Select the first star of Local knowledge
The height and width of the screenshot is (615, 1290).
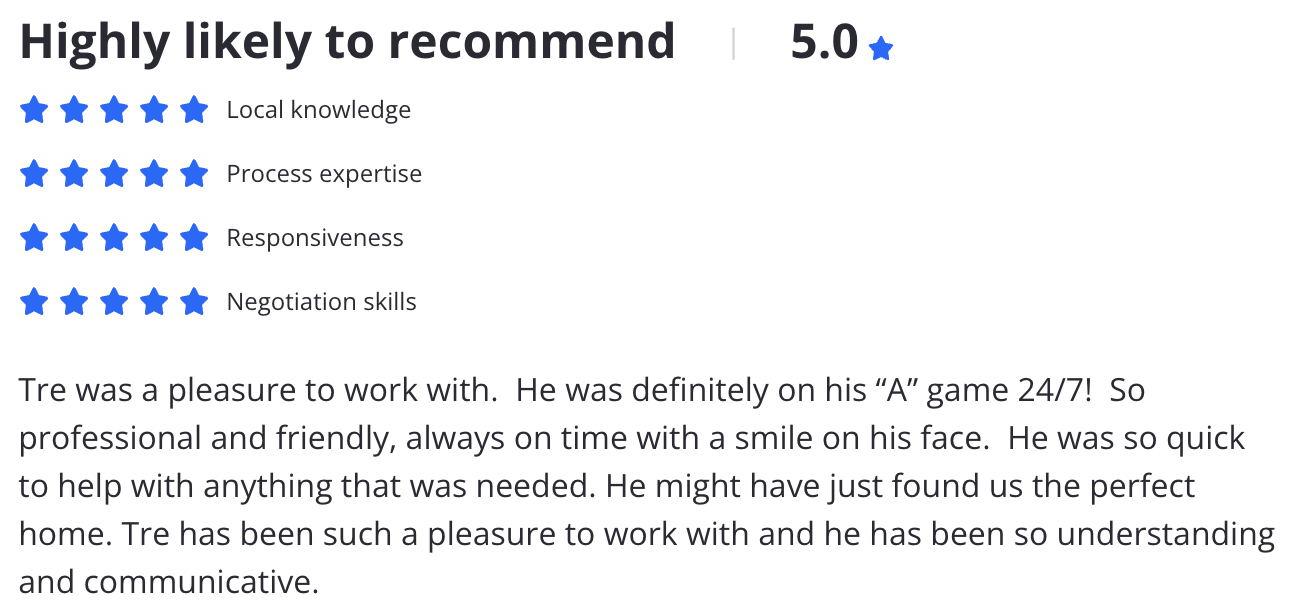point(34,109)
